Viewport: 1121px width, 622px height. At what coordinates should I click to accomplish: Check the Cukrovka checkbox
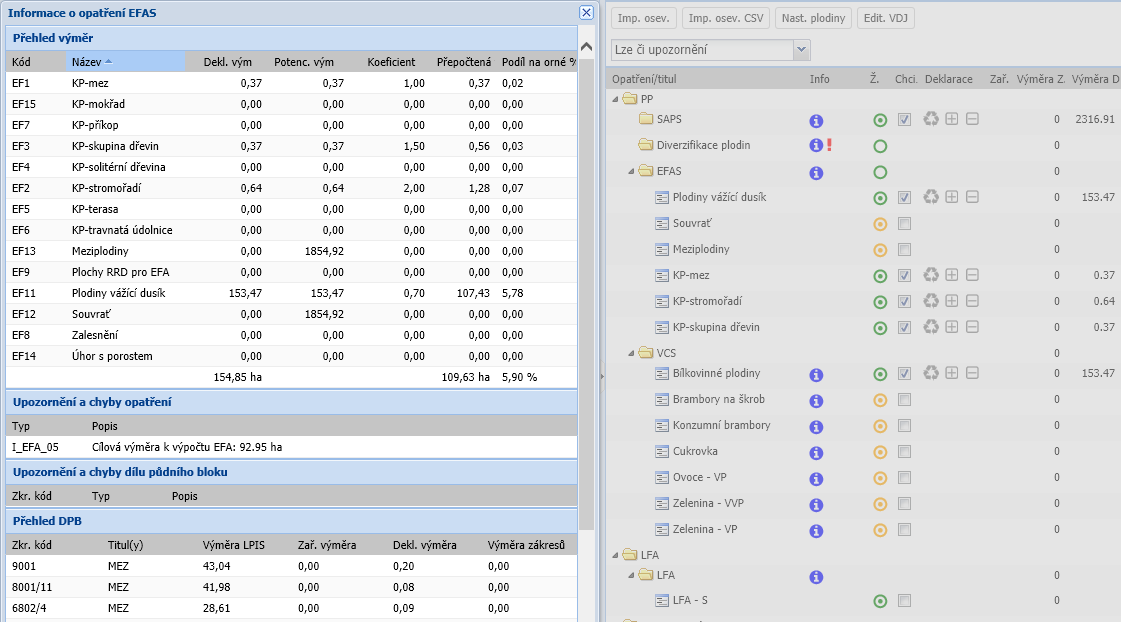[904, 452]
